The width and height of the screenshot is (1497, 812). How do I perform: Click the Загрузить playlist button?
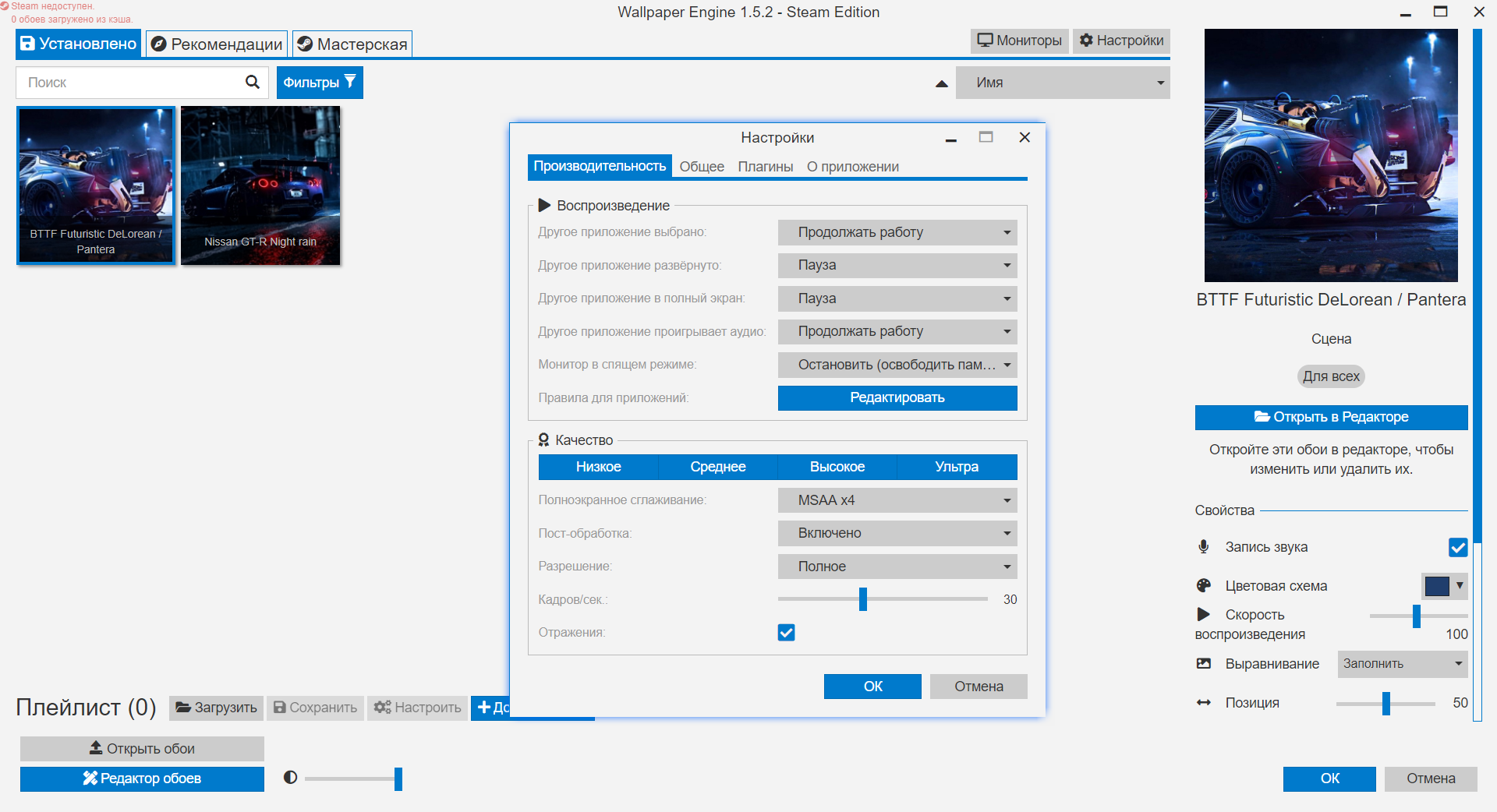[216, 708]
